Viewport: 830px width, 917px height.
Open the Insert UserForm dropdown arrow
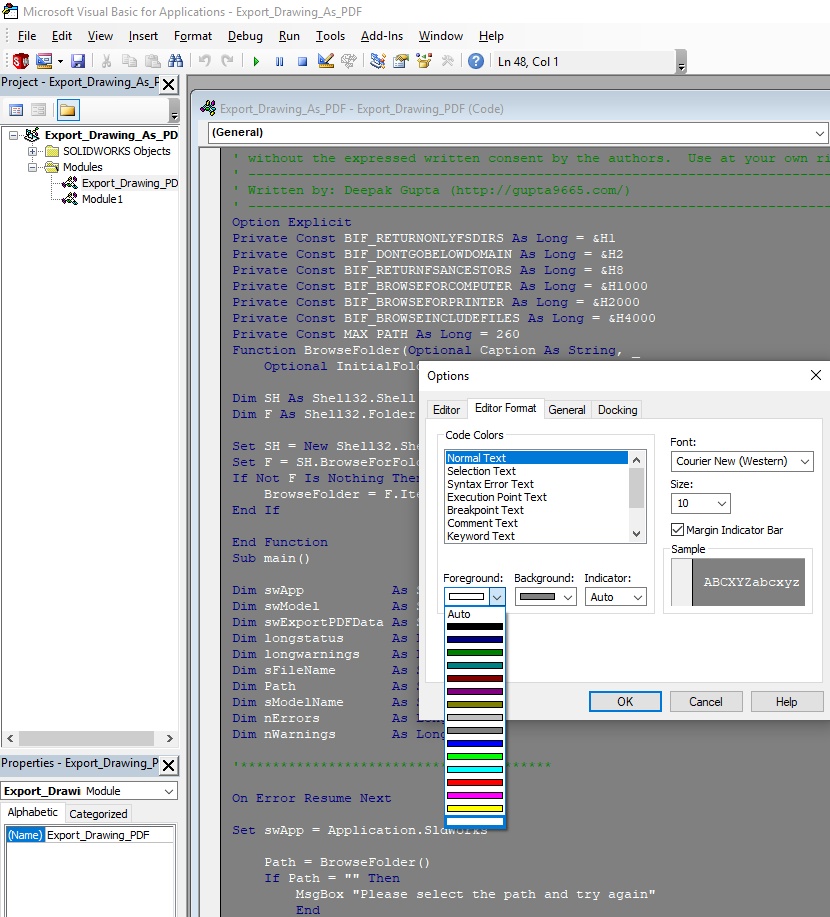[60, 61]
